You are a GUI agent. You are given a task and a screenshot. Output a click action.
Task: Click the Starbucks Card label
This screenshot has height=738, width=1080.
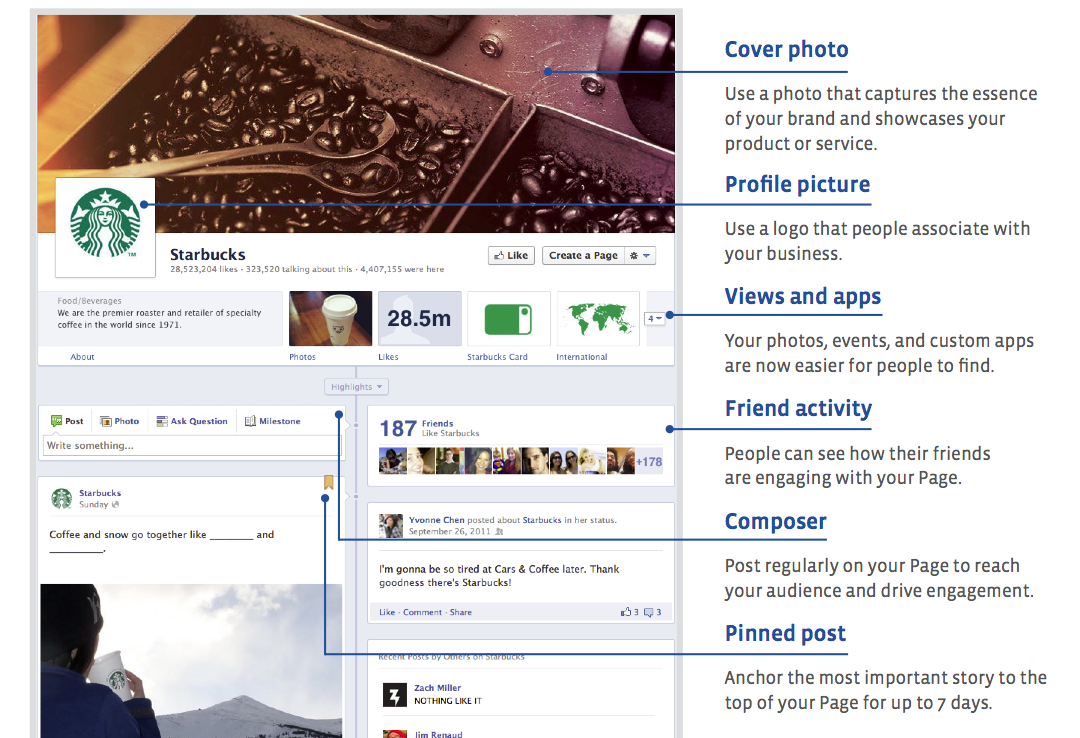[497, 357]
